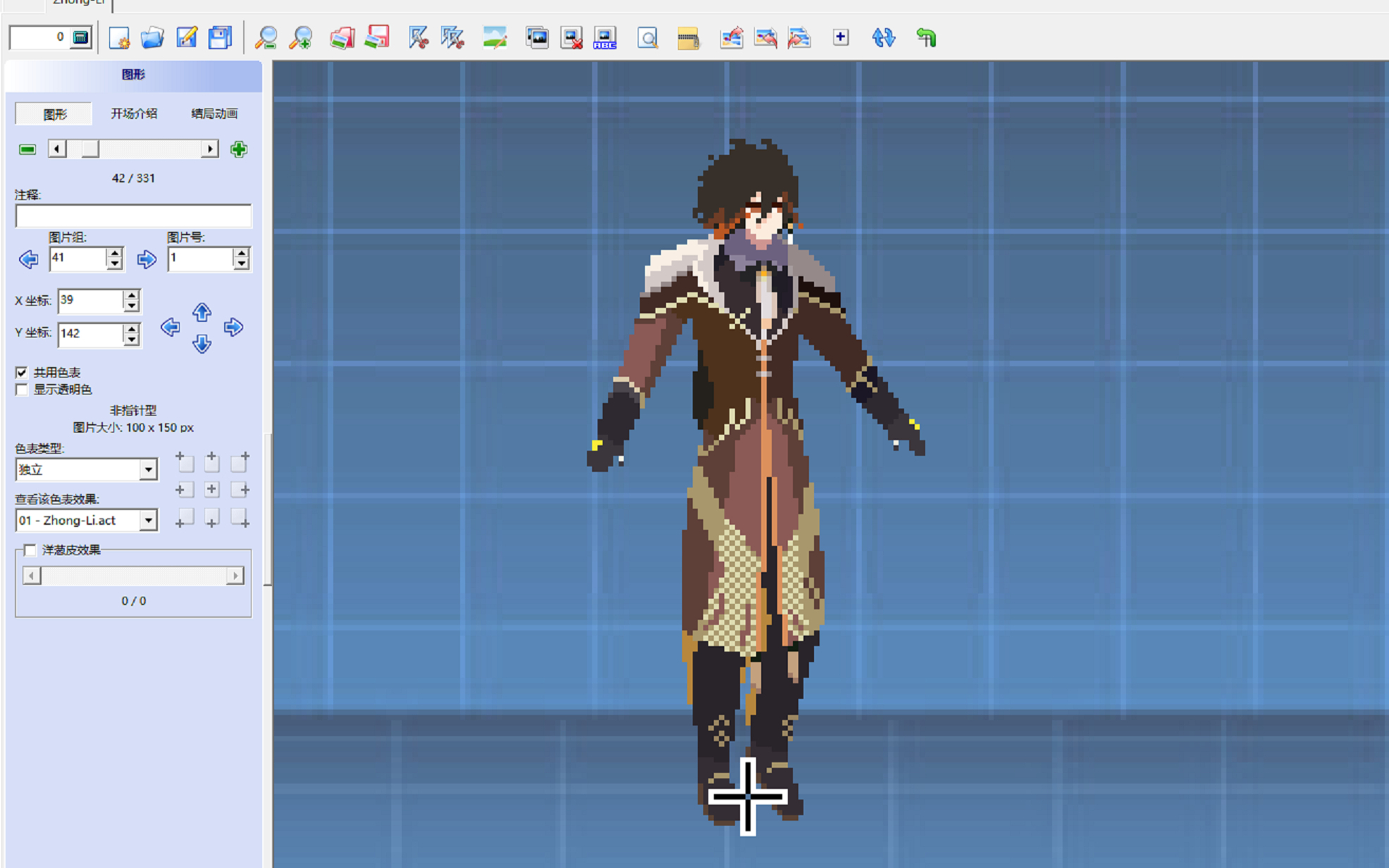Screen dimensions: 1389x868
Task: Click the edit pencil-on-page toolbar icon
Action: 187,37
